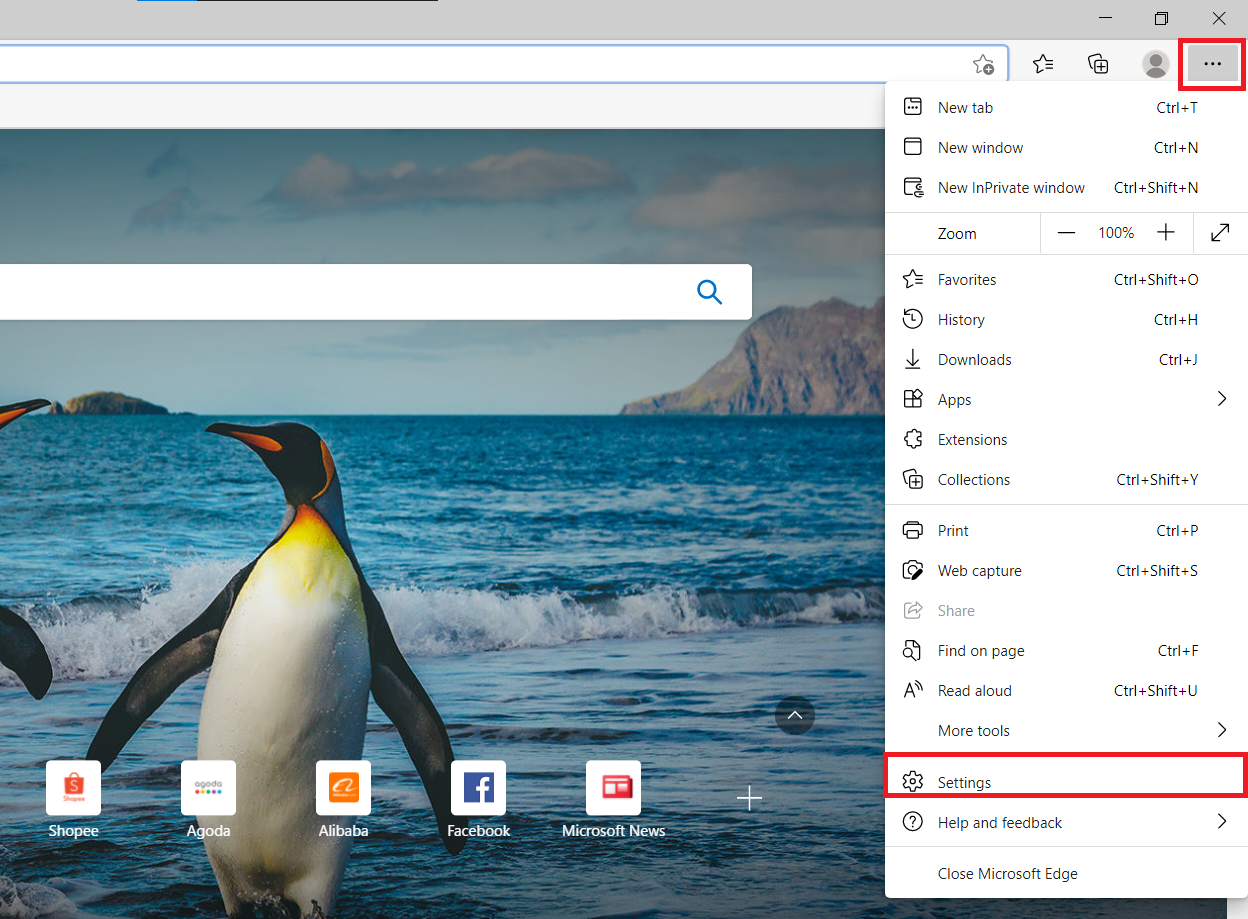Add this page to favorites via star icon

(983, 63)
